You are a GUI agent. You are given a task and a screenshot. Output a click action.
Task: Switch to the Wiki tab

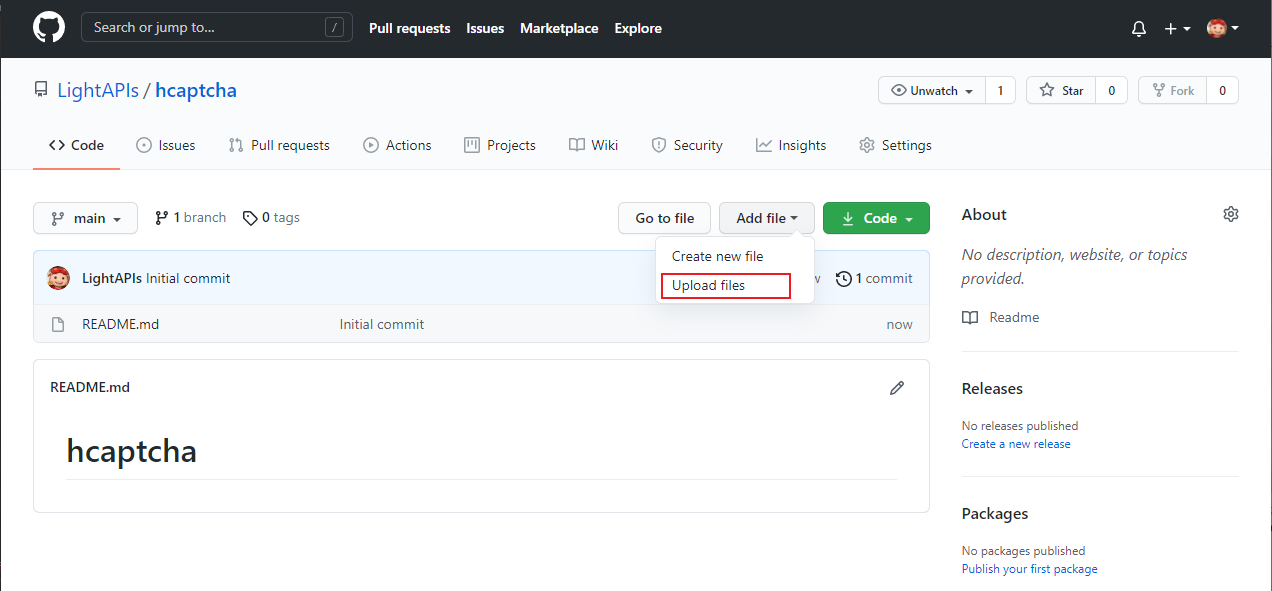click(x=594, y=146)
